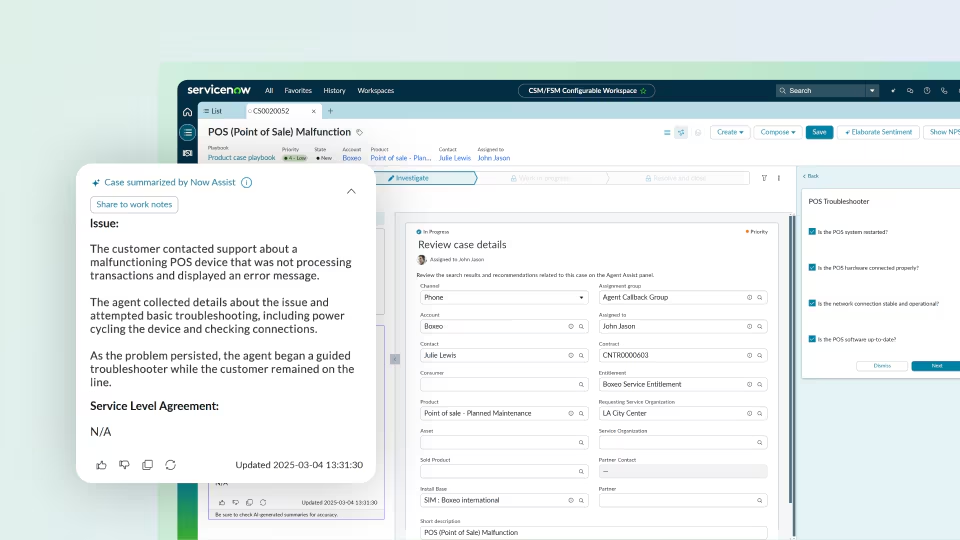Click the Next button in POS Troubleshooter

935,366
